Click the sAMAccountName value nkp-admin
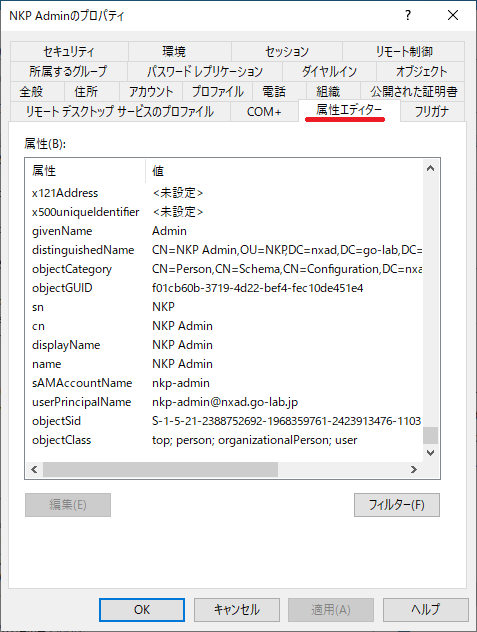Viewport: 477px width, 632px height. 181,383
